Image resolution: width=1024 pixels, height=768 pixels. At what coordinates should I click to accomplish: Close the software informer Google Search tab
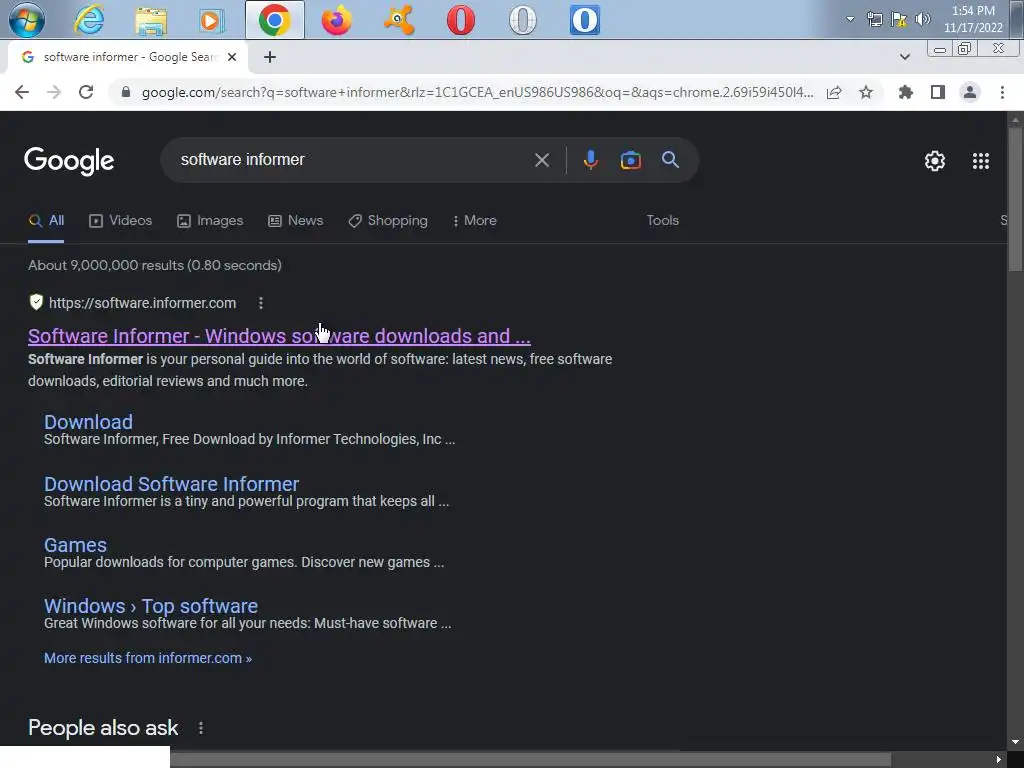(x=232, y=57)
